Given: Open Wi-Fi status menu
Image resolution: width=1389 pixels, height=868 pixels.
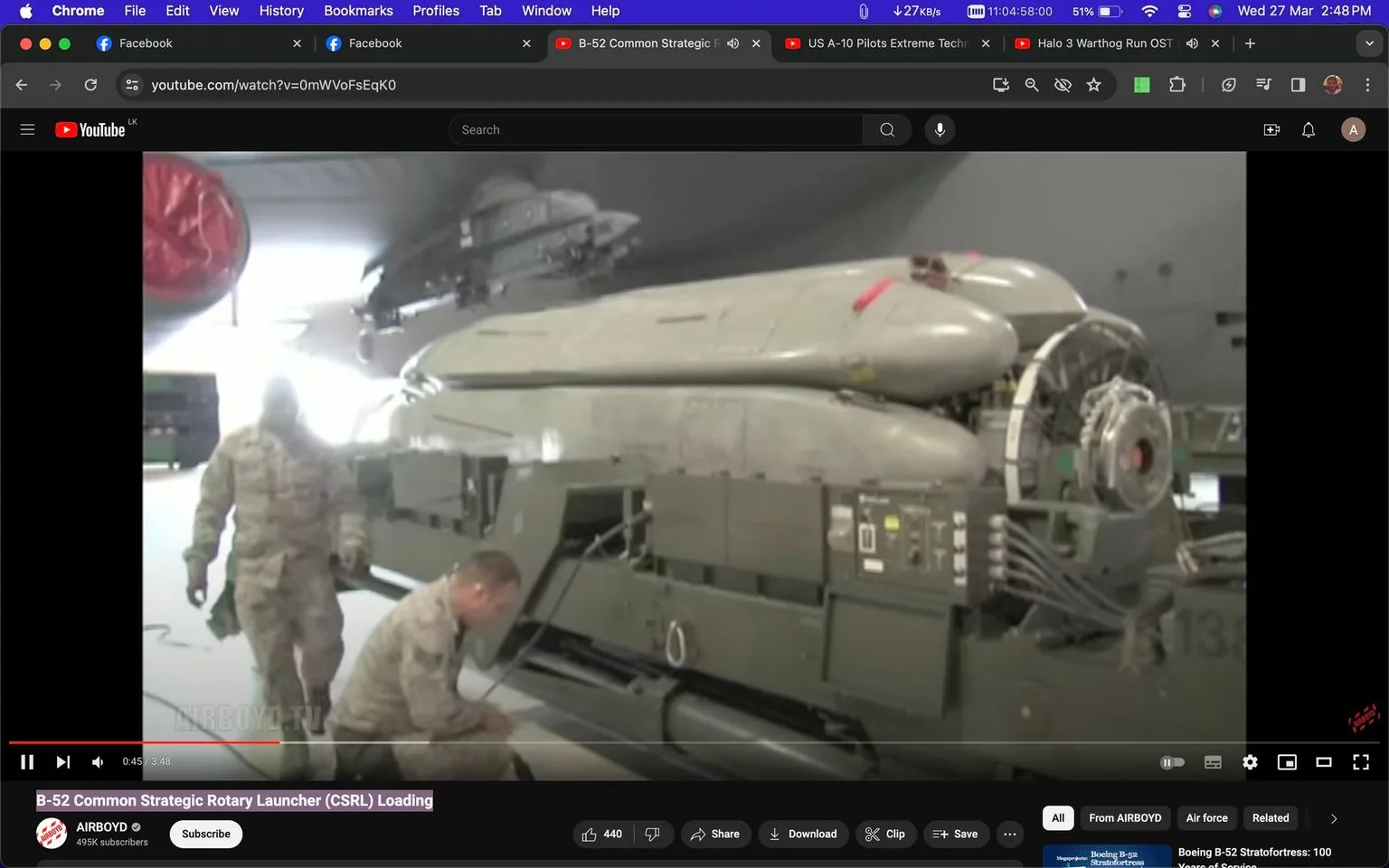Looking at the screenshot, I should tap(1149, 11).
